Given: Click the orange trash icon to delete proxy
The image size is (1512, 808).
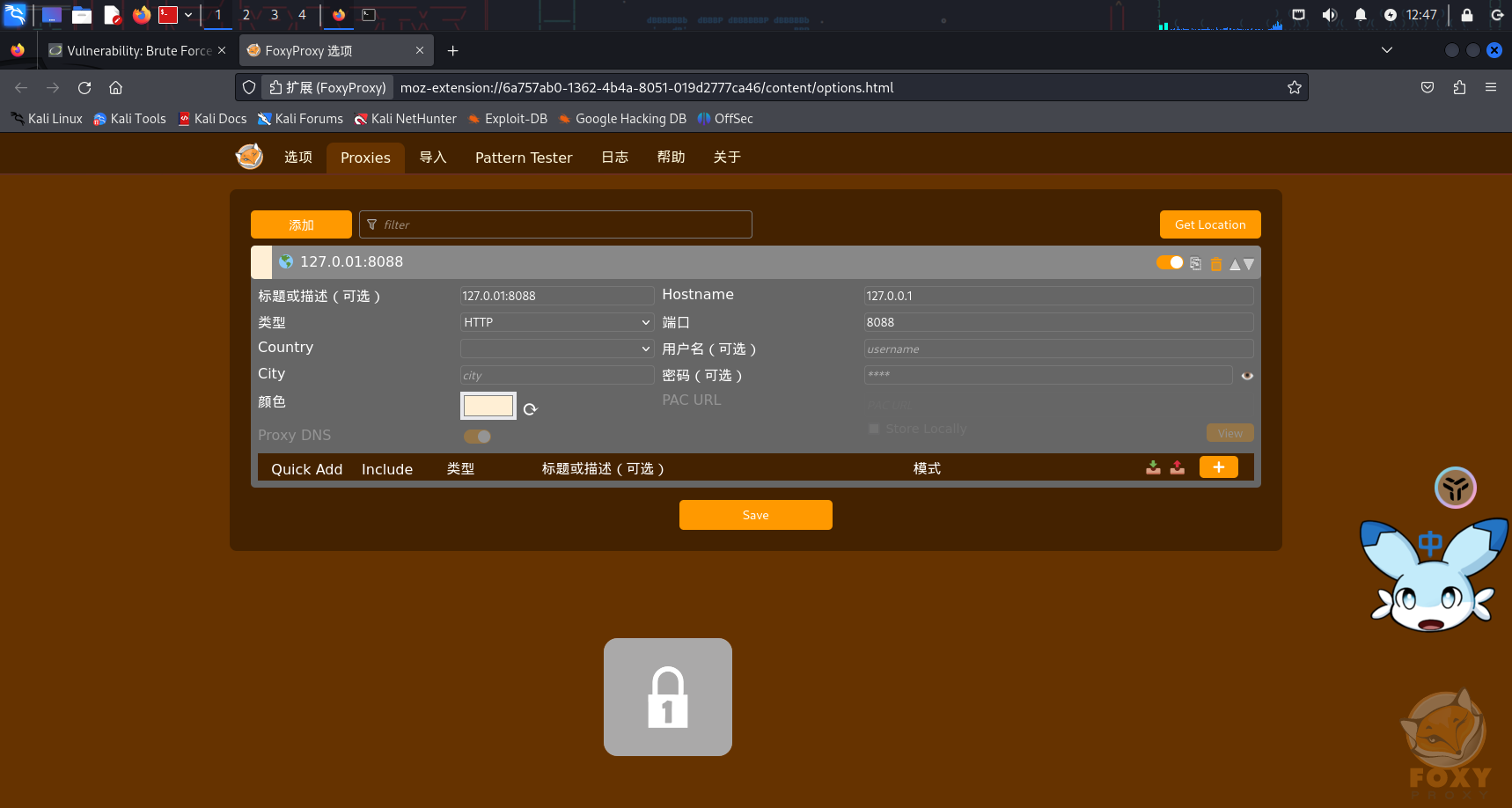Looking at the screenshot, I should click(x=1215, y=264).
